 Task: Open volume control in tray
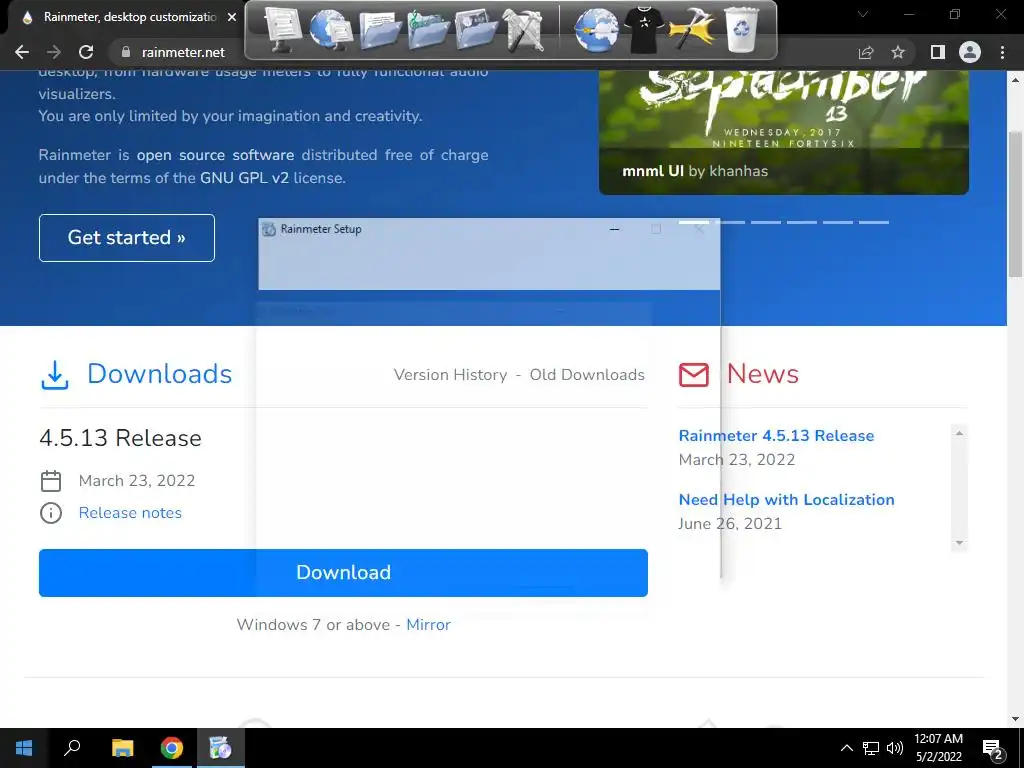click(895, 748)
